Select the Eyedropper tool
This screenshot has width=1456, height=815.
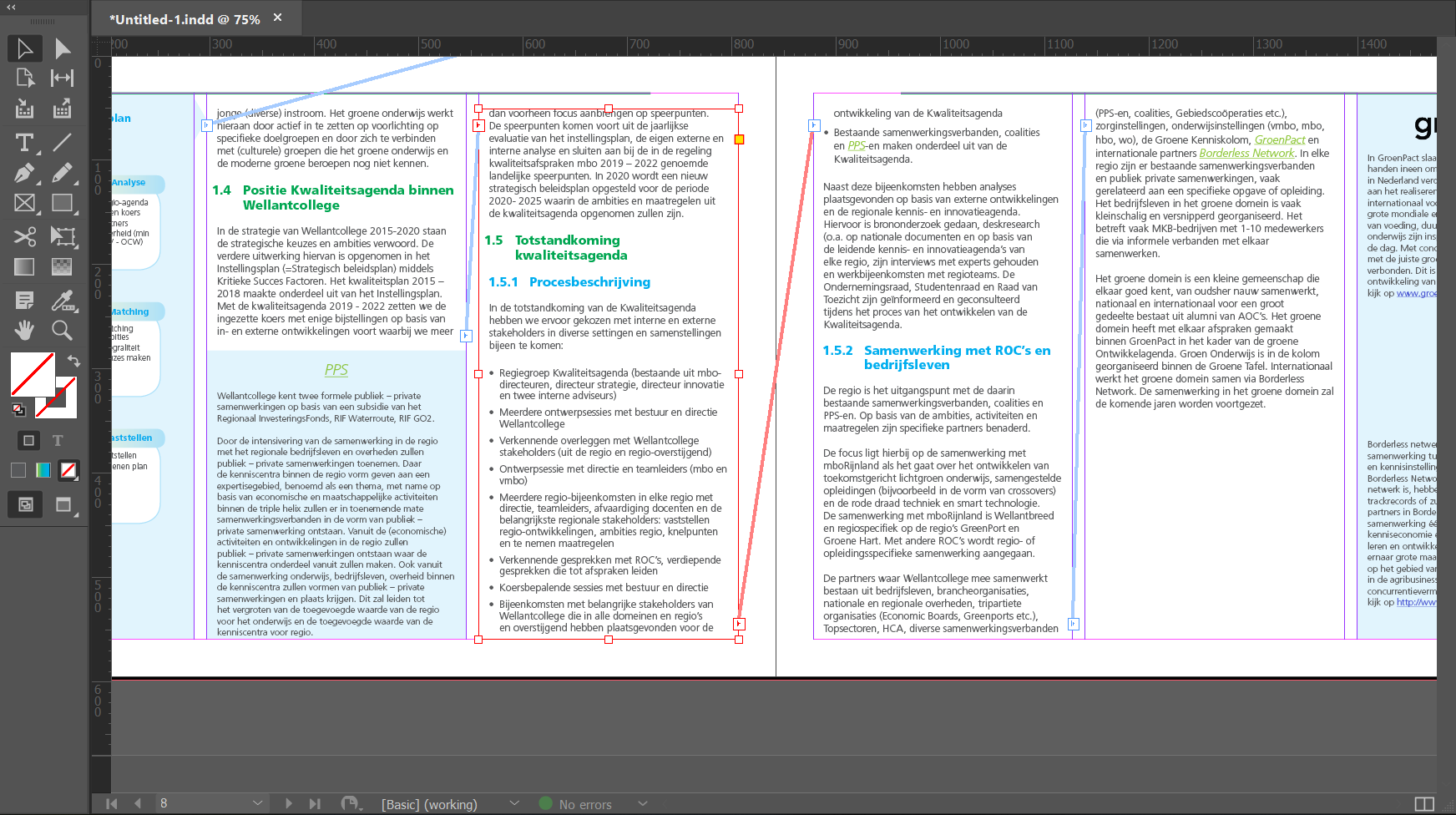pyautogui.click(x=63, y=300)
